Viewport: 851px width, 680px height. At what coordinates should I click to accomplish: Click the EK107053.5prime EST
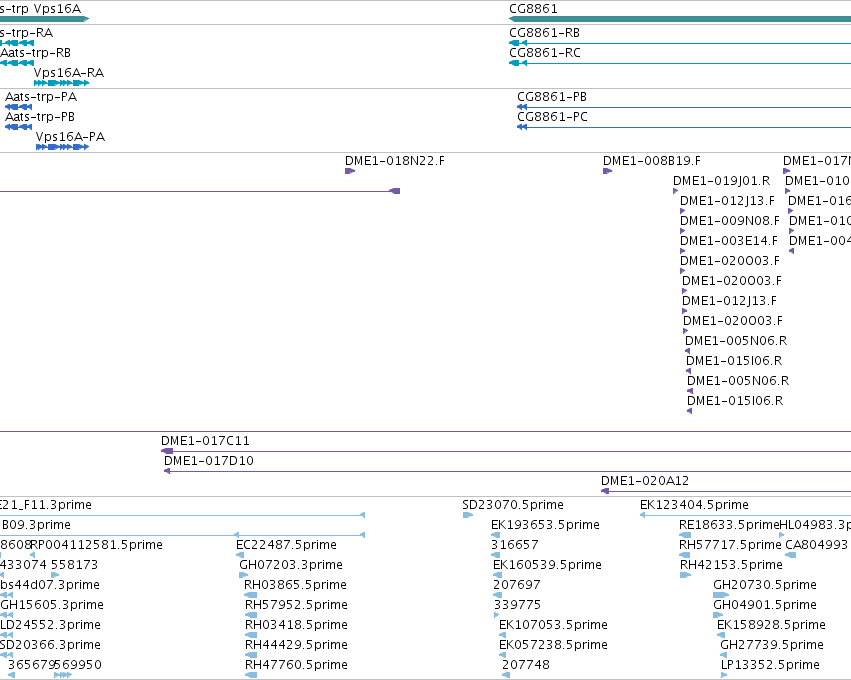tap(503, 635)
